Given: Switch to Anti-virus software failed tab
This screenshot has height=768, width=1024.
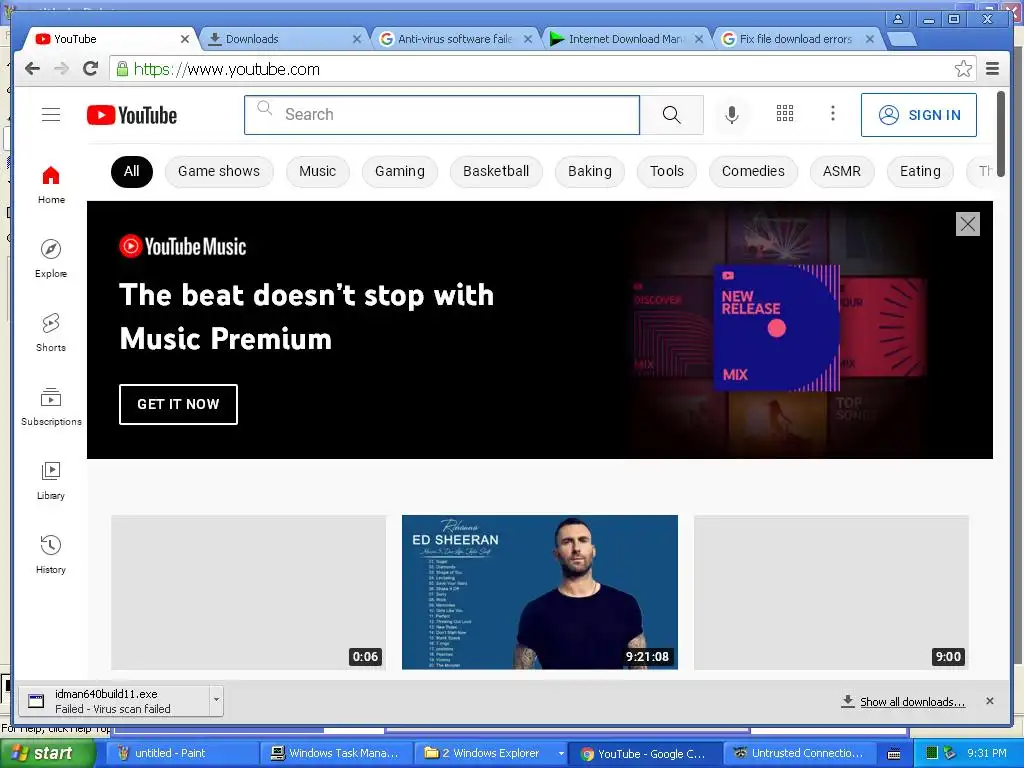Looking at the screenshot, I should (455, 39).
